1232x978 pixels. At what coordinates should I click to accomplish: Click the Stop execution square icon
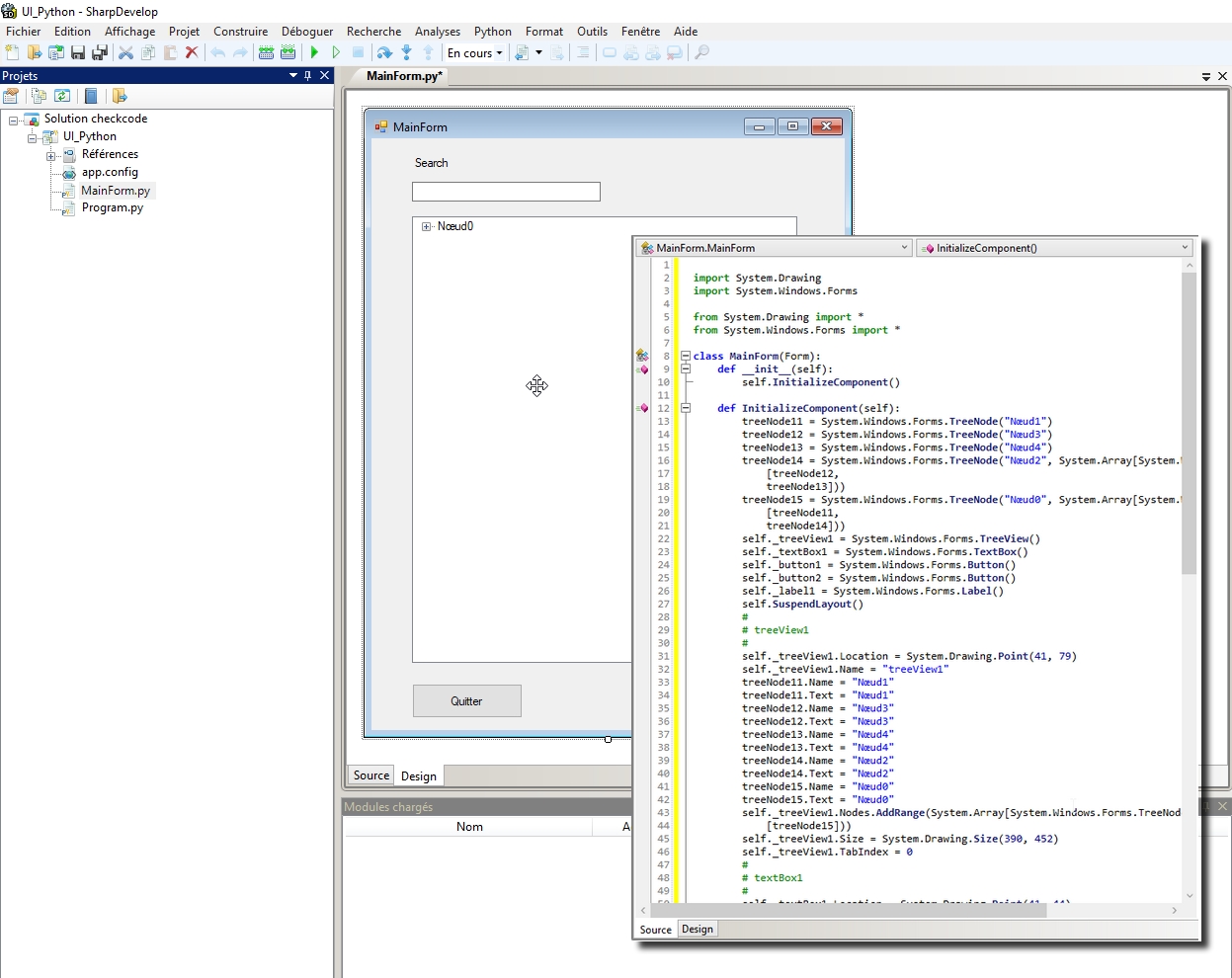(358, 52)
